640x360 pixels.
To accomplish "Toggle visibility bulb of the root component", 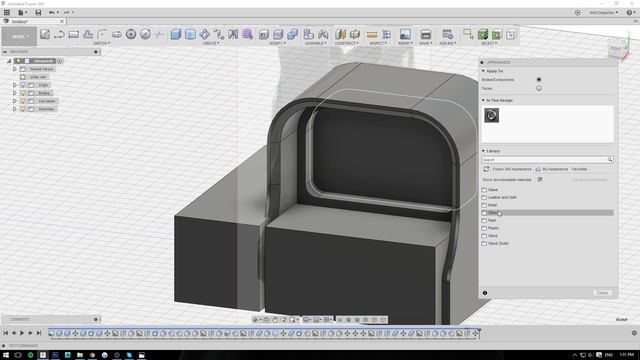I will [x=18, y=61].
